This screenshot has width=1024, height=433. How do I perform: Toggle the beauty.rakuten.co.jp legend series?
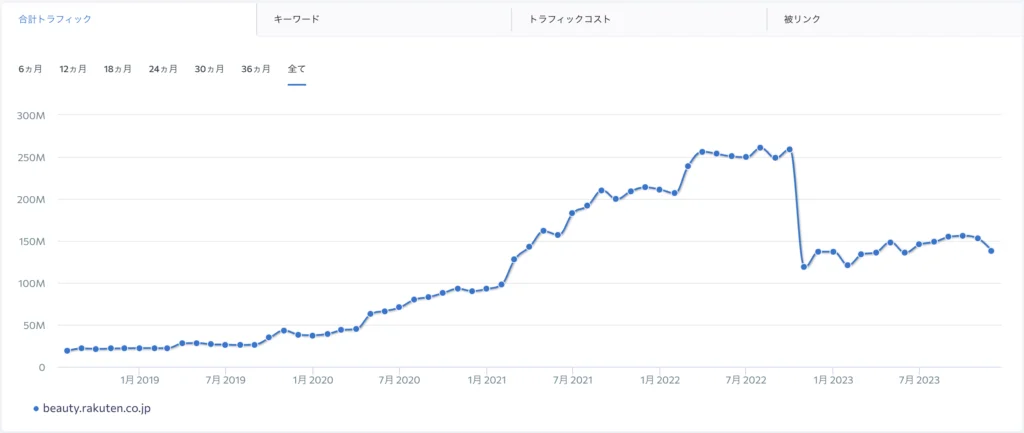[x=97, y=408]
